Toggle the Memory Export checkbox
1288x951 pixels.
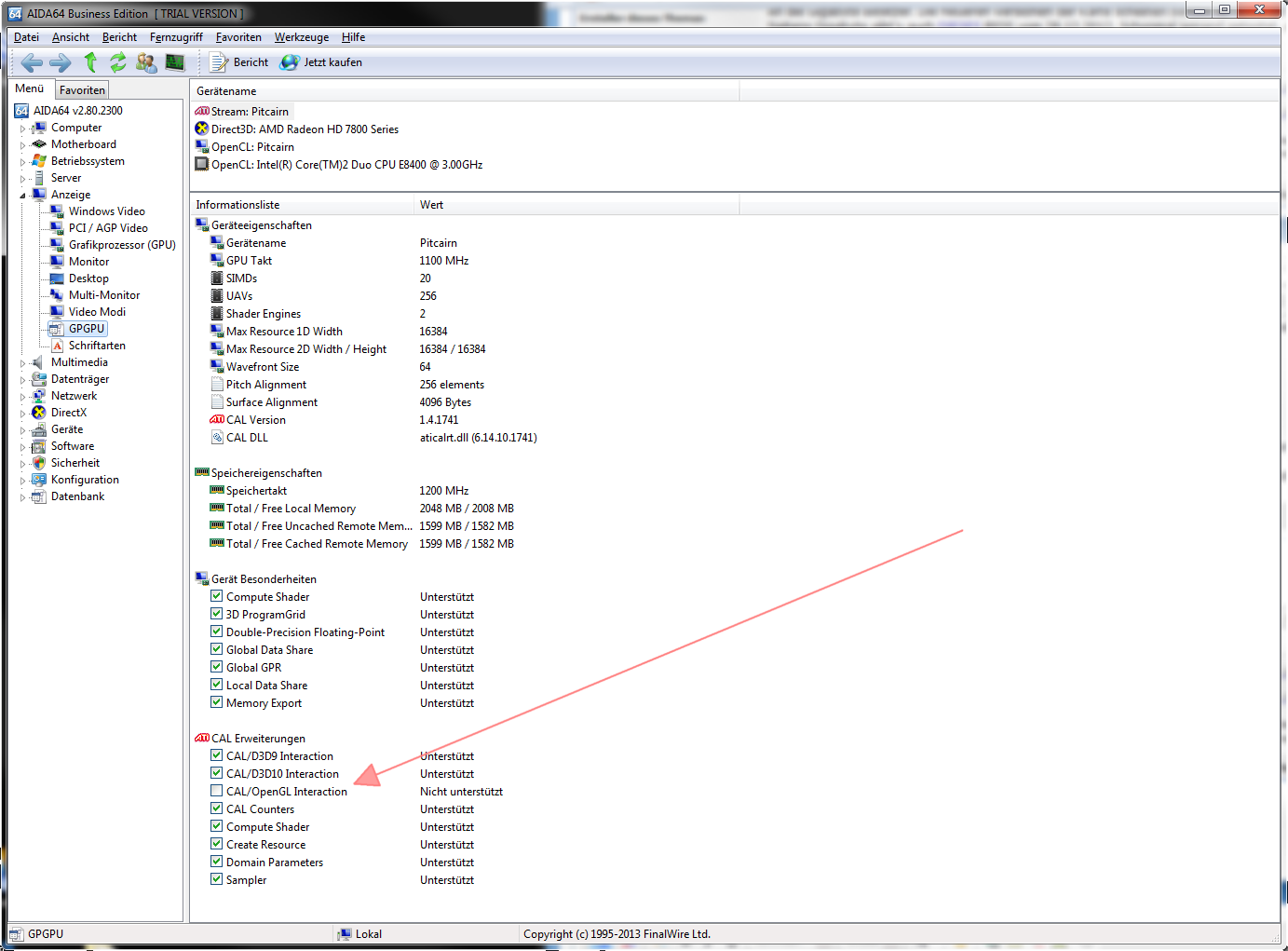[217, 703]
